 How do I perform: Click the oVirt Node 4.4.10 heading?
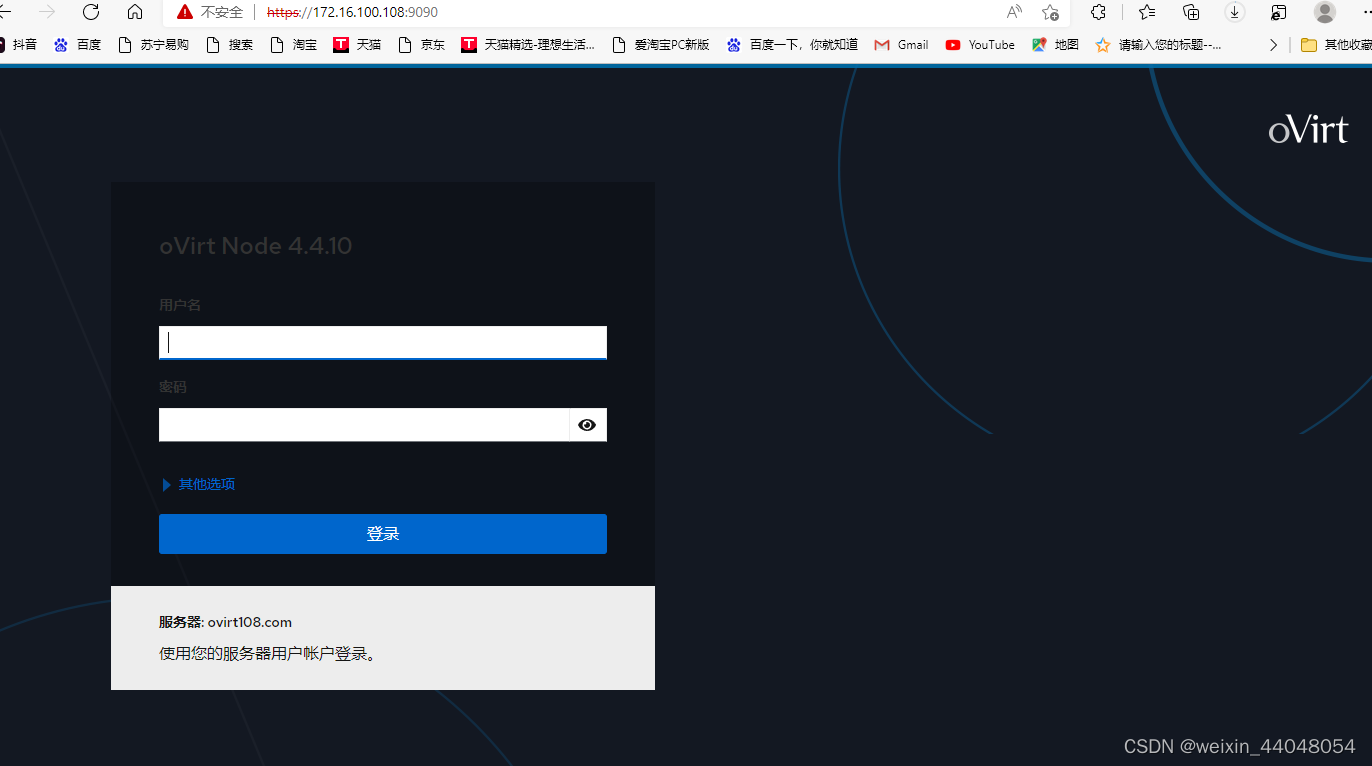256,246
